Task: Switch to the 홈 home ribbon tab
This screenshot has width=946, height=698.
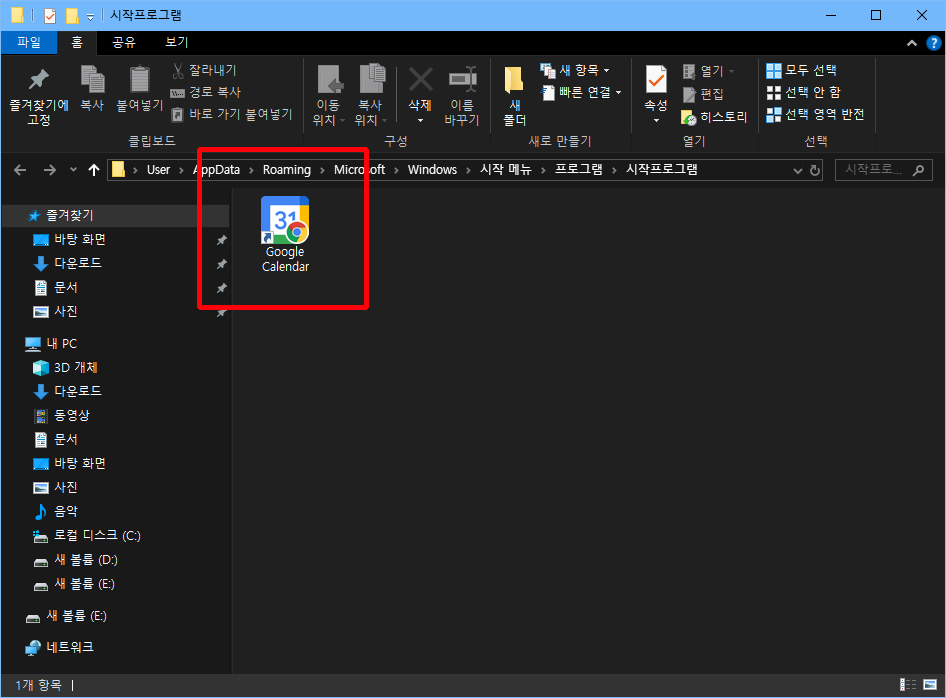Action: [x=77, y=42]
